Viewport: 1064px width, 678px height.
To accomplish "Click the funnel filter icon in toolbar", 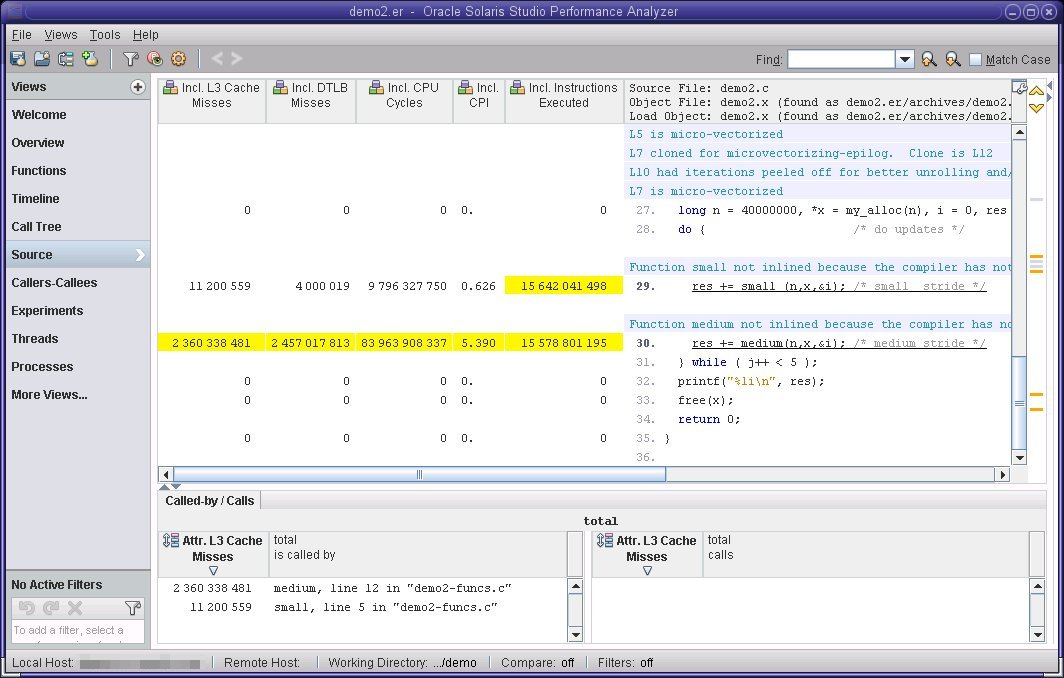I will tap(130, 59).
